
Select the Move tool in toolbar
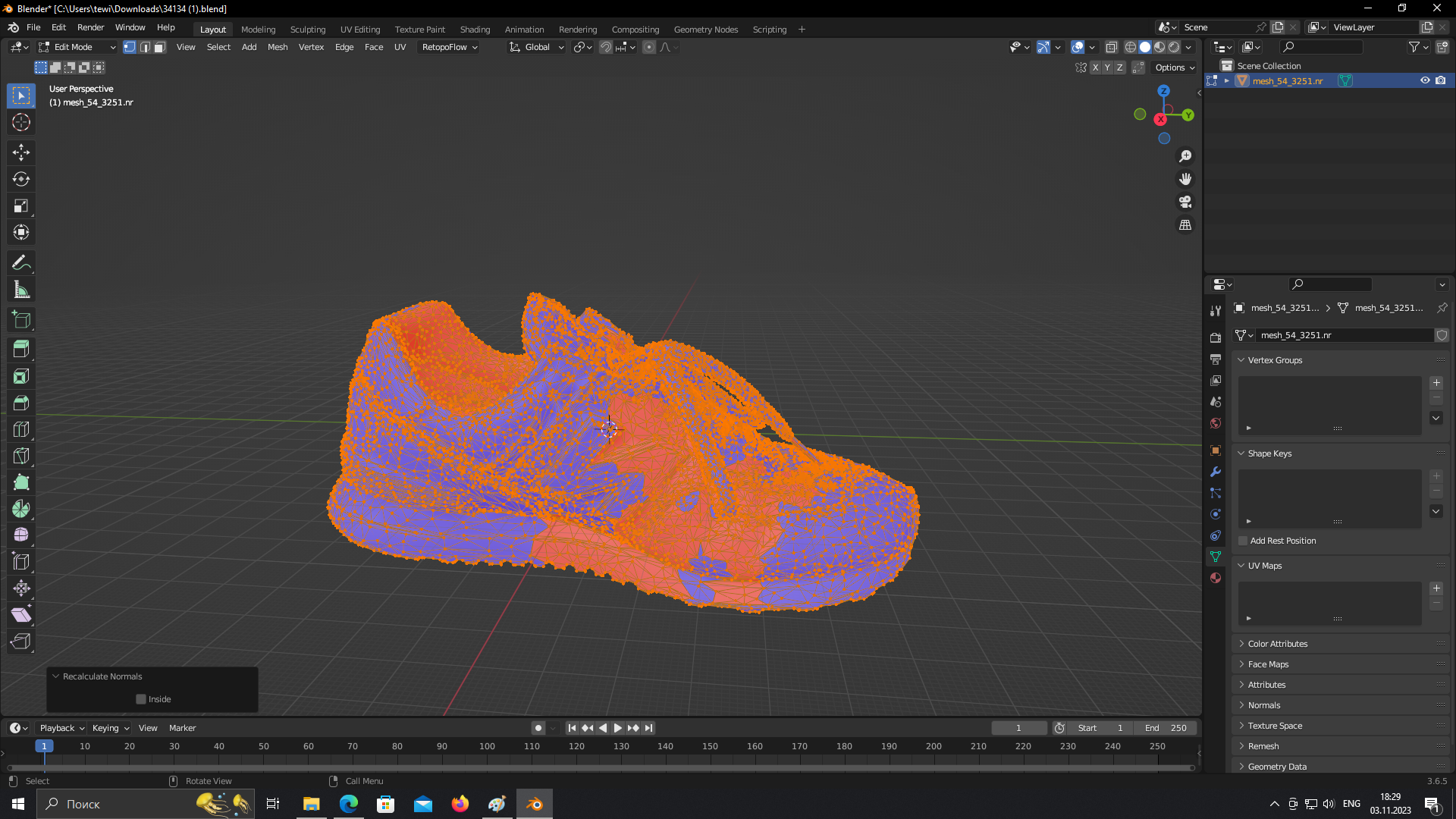click(x=22, y=151)
